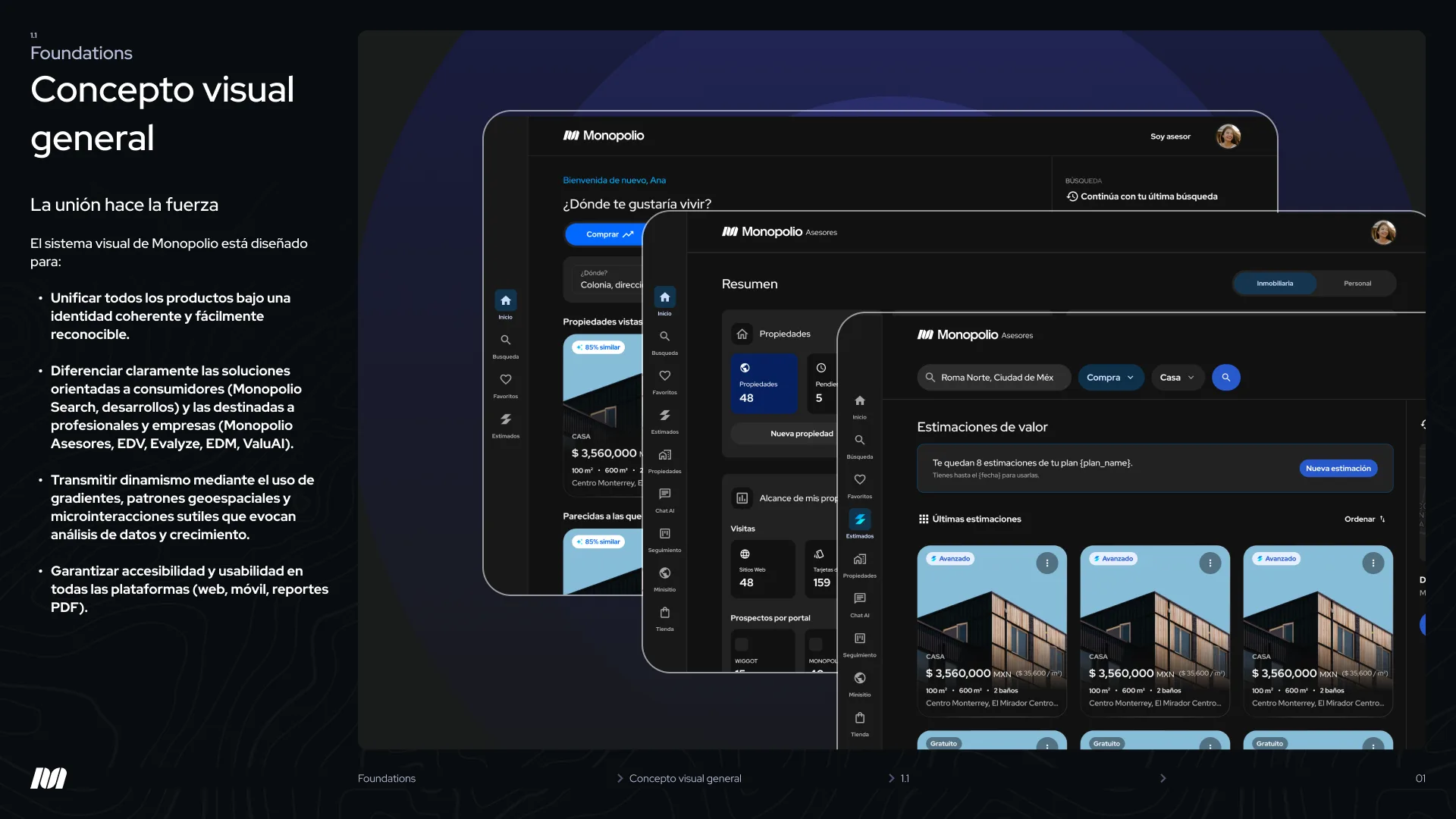The height and width of the screenshot is (819, 1456).
Task: Open the three-dot menu on leftmost Avanzado card
Action: pyautogui.click(x=1046, y=563)
